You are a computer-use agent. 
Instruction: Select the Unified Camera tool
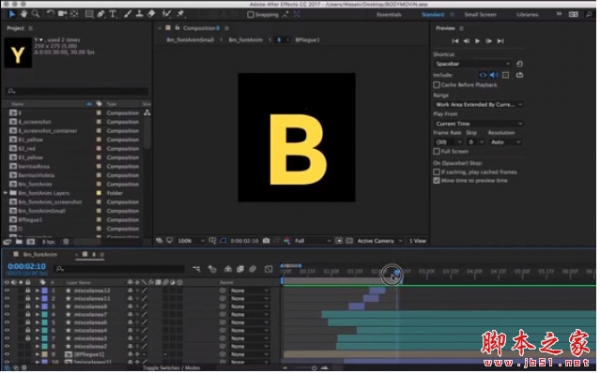click(x=62, y=14)
